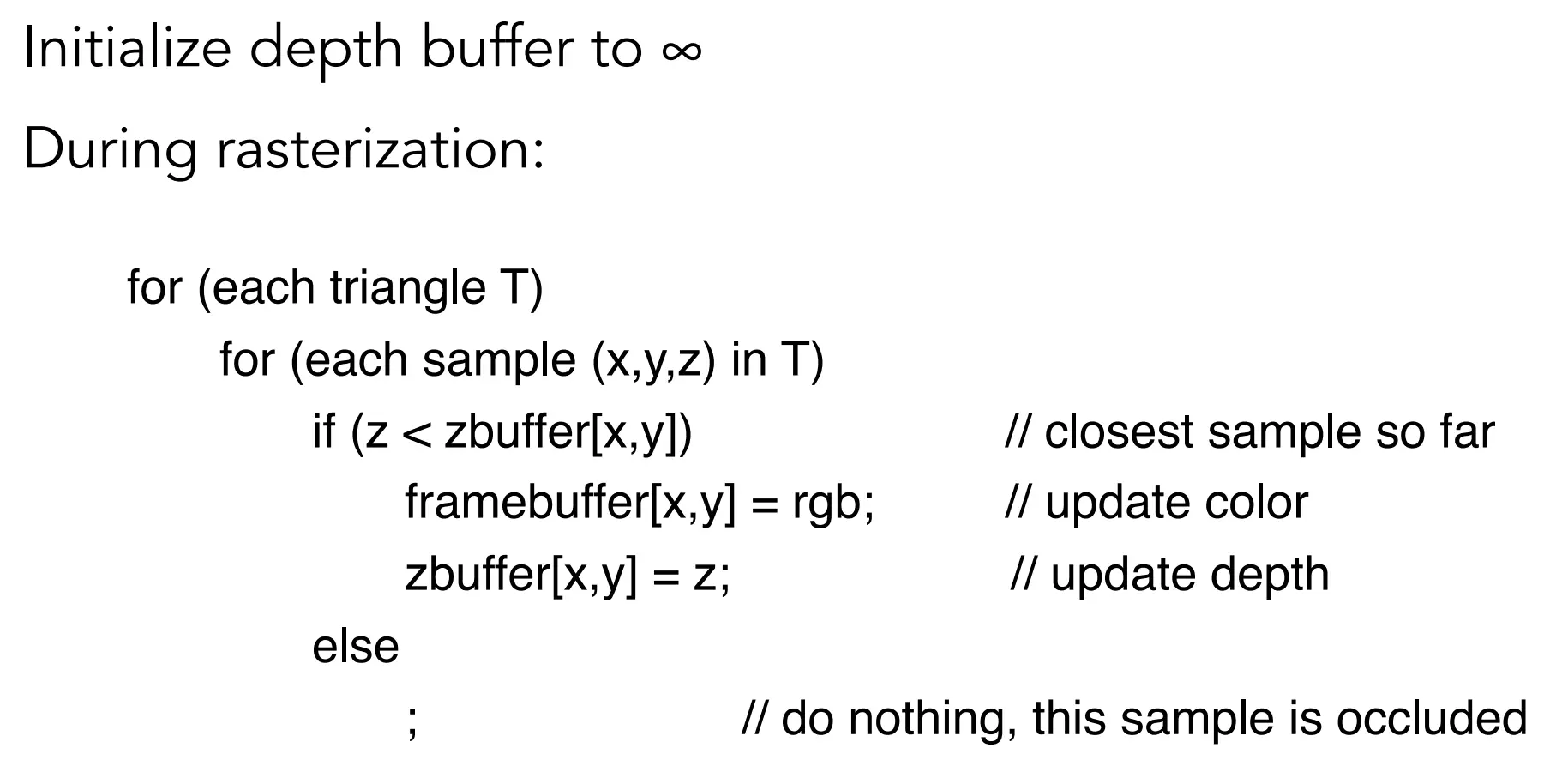Click the infinity symbol in the first line
Image resolution: width=1568 pixels, height=784 pixels.
tap(682, 51)
